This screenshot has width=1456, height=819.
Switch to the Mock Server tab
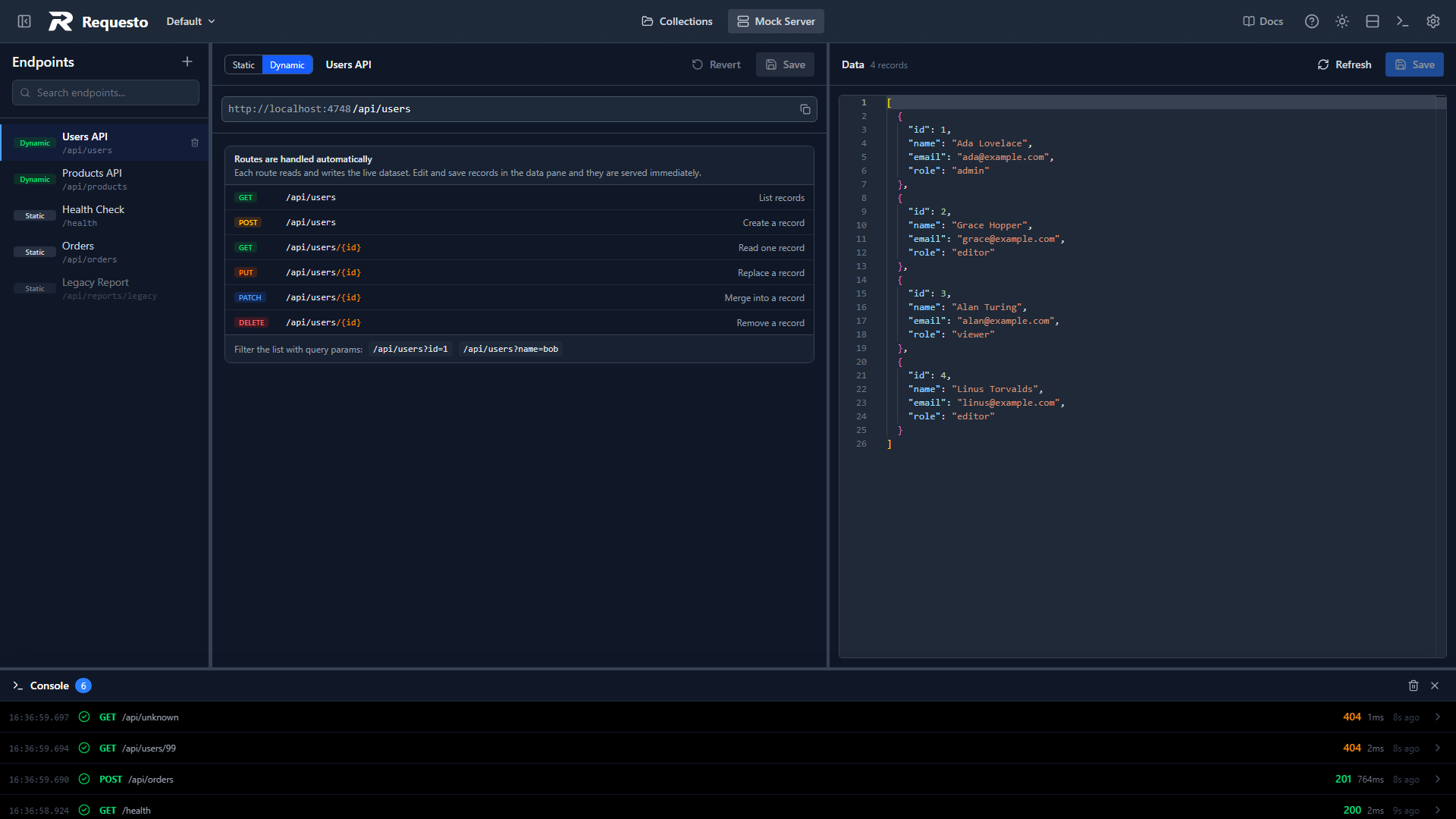coord(776,21)
